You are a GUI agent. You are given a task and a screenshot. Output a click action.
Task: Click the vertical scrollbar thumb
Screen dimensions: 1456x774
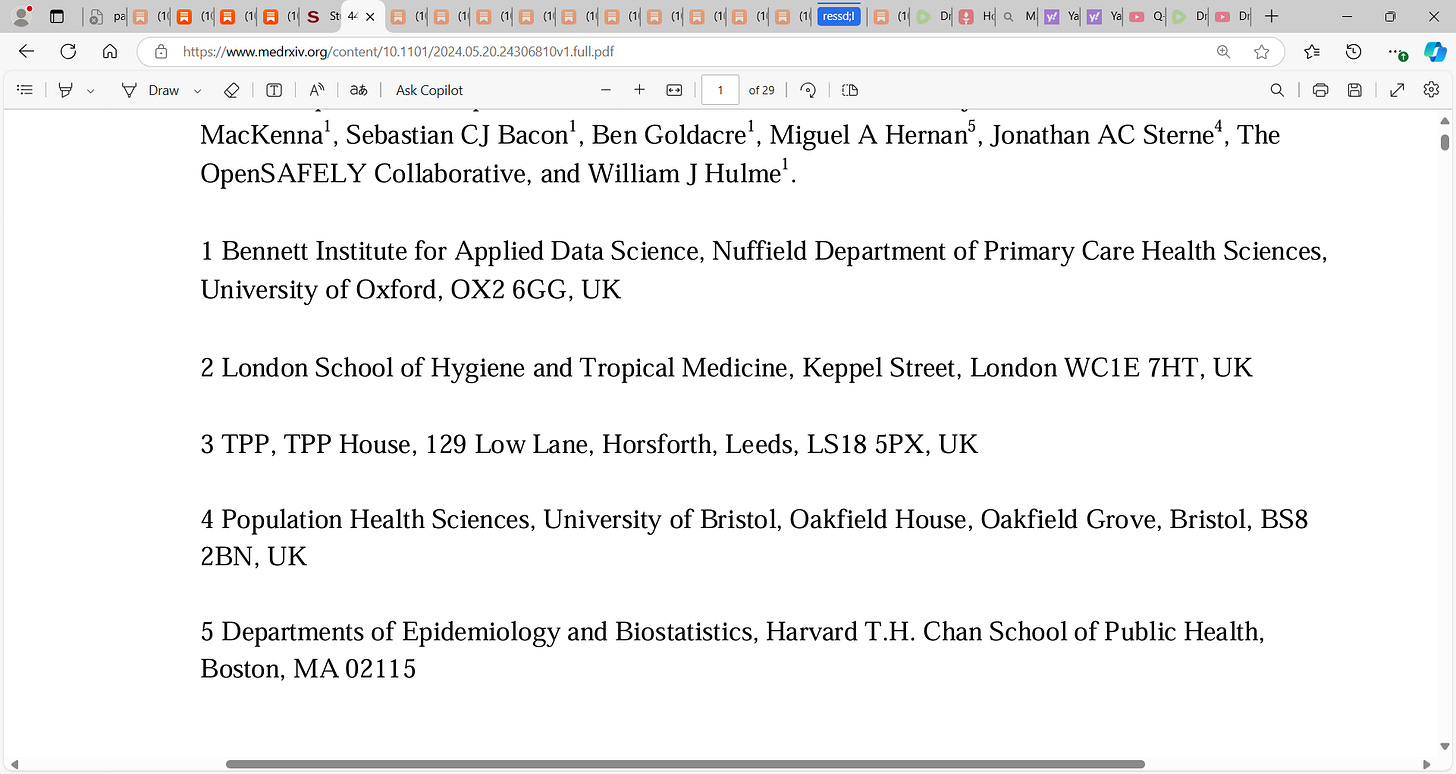(x=1445, y=141)
